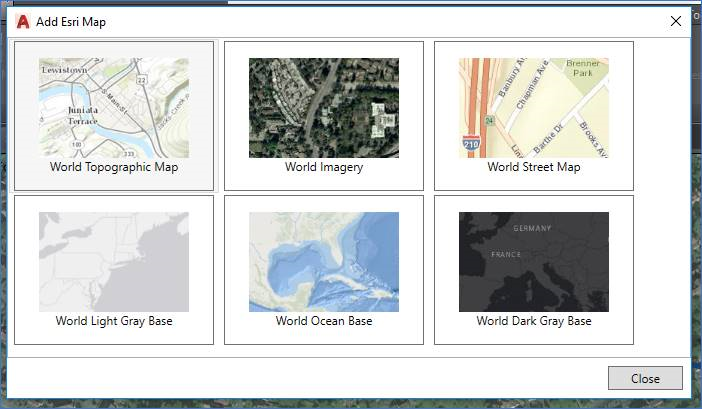Select the World Light Gray Base thumbnail
703x410 pixels.
[114, 262]
